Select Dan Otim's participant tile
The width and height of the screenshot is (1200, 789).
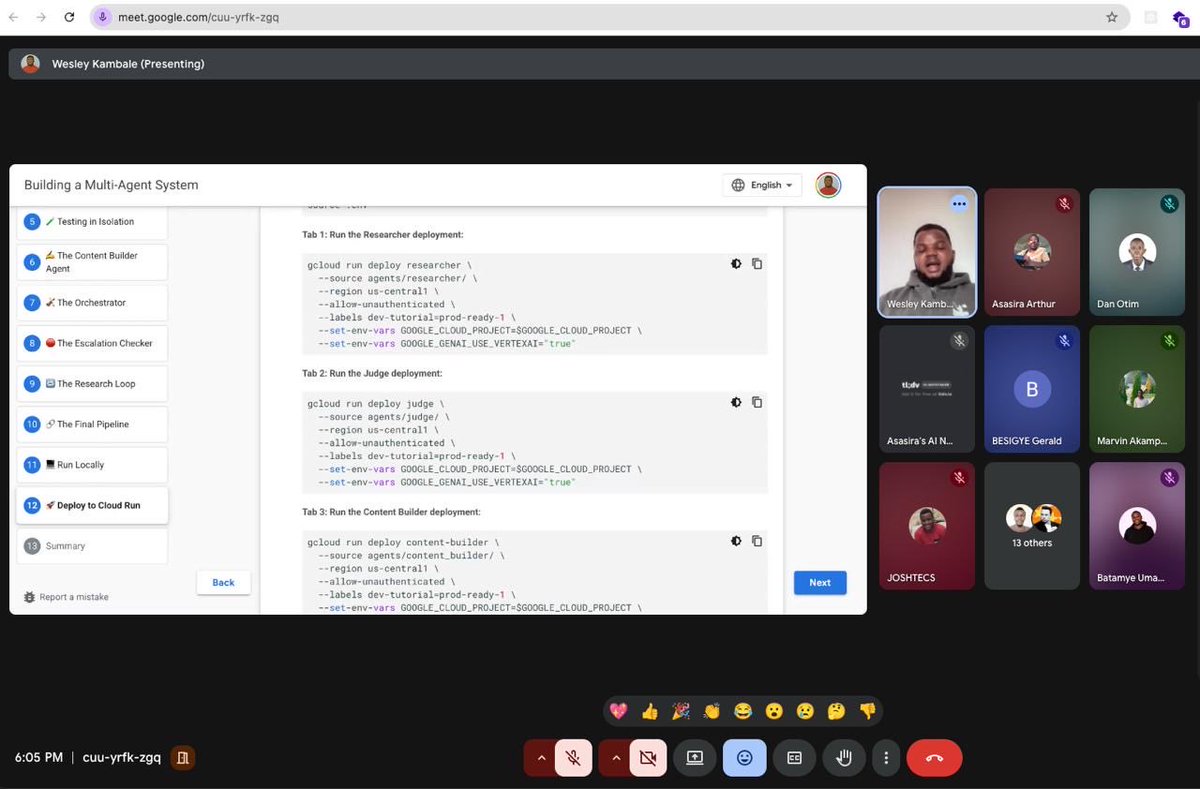(1136, 253)
